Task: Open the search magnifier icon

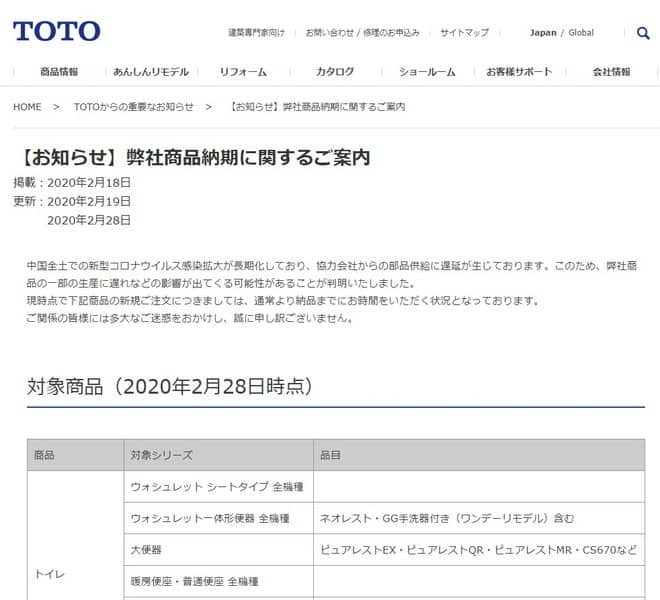Action: tap(643, 33)
